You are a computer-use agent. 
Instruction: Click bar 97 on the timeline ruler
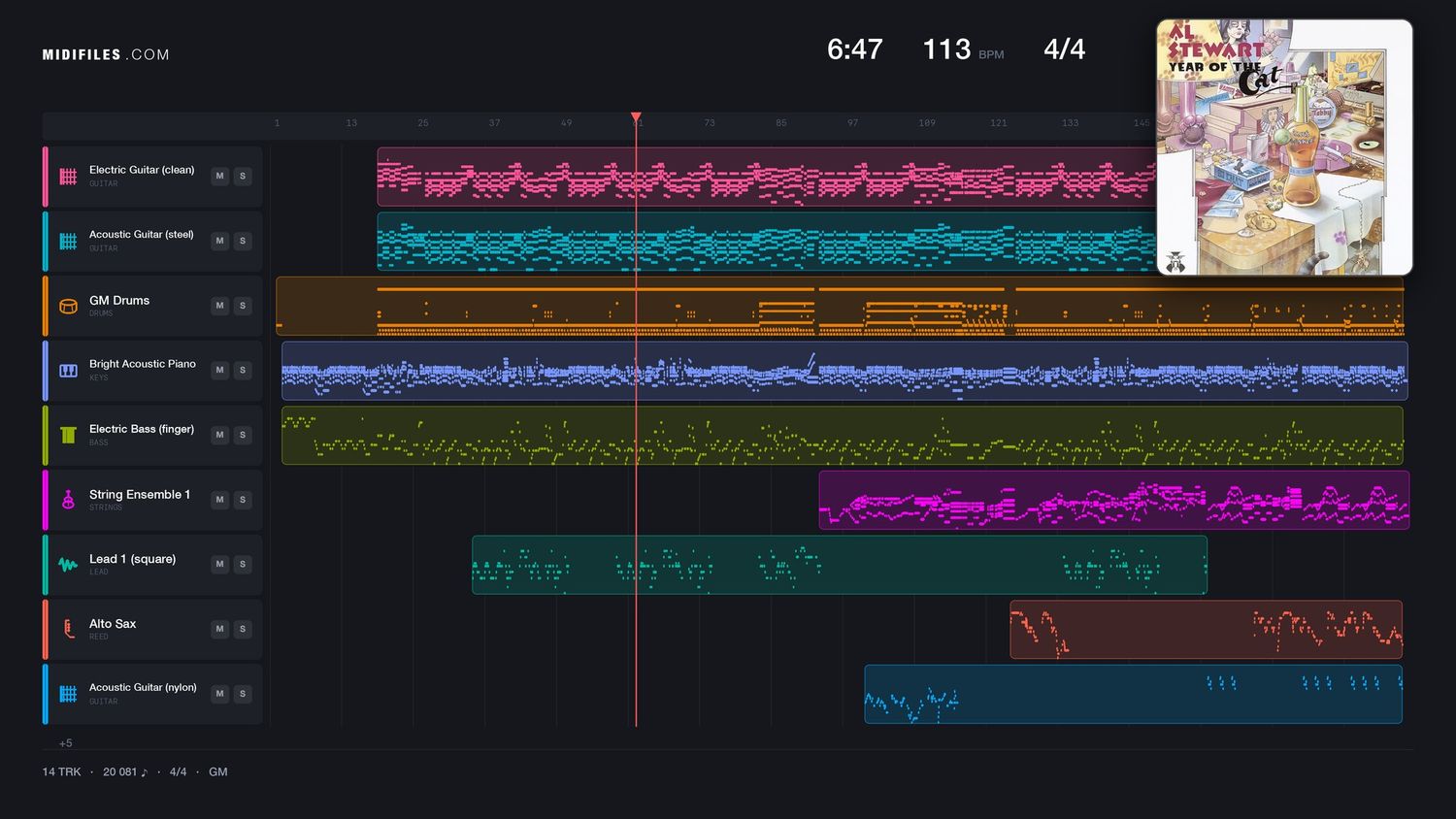click(x=852, y=123)
